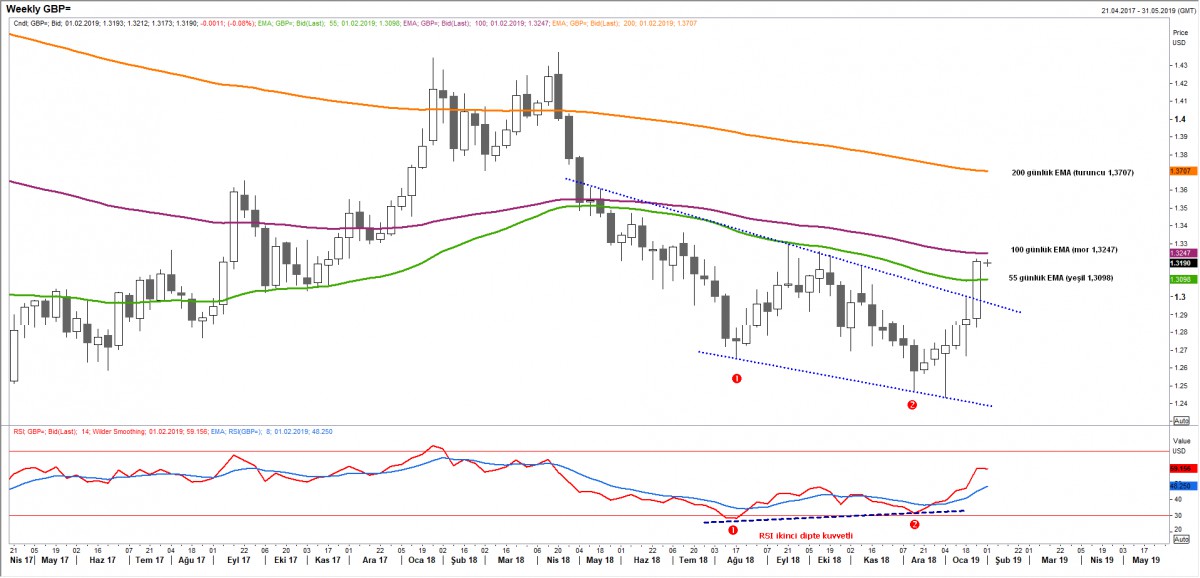Click the Cndl GBP= legend in chart header

28,23
